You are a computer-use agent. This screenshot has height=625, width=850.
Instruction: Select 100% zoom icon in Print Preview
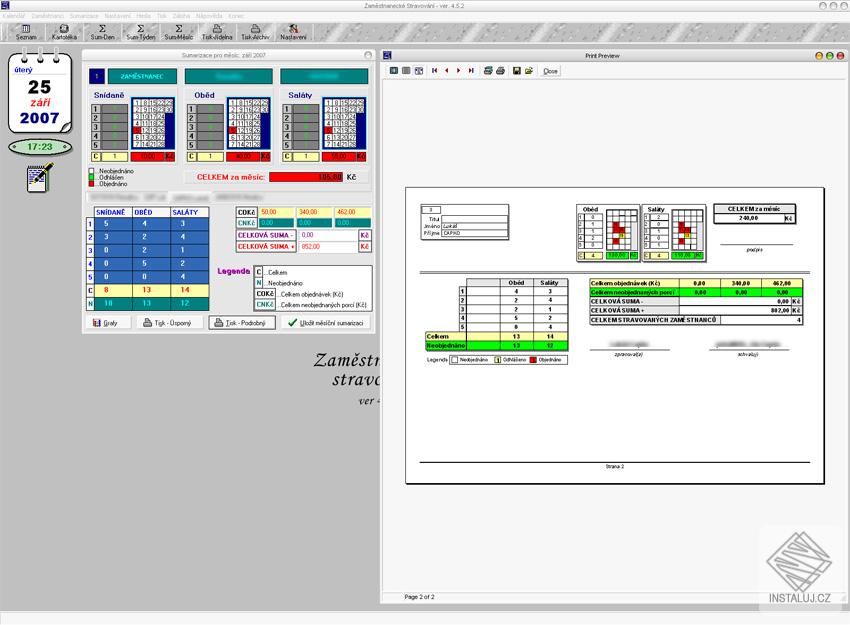point(406,70)
